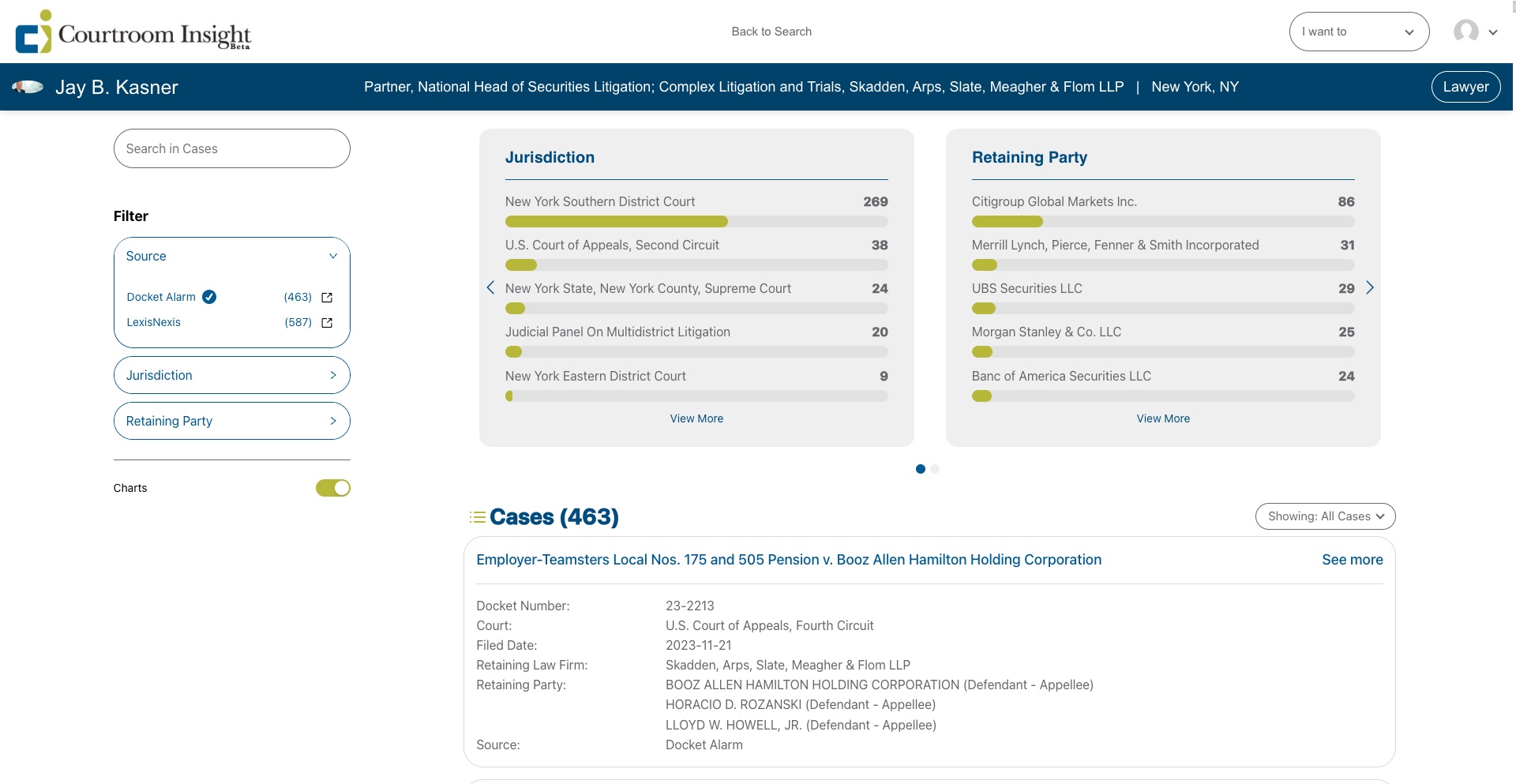Click New York State, New York County, Supreme Court
The height and width of the screenshot is (784, 1516).
647,289
